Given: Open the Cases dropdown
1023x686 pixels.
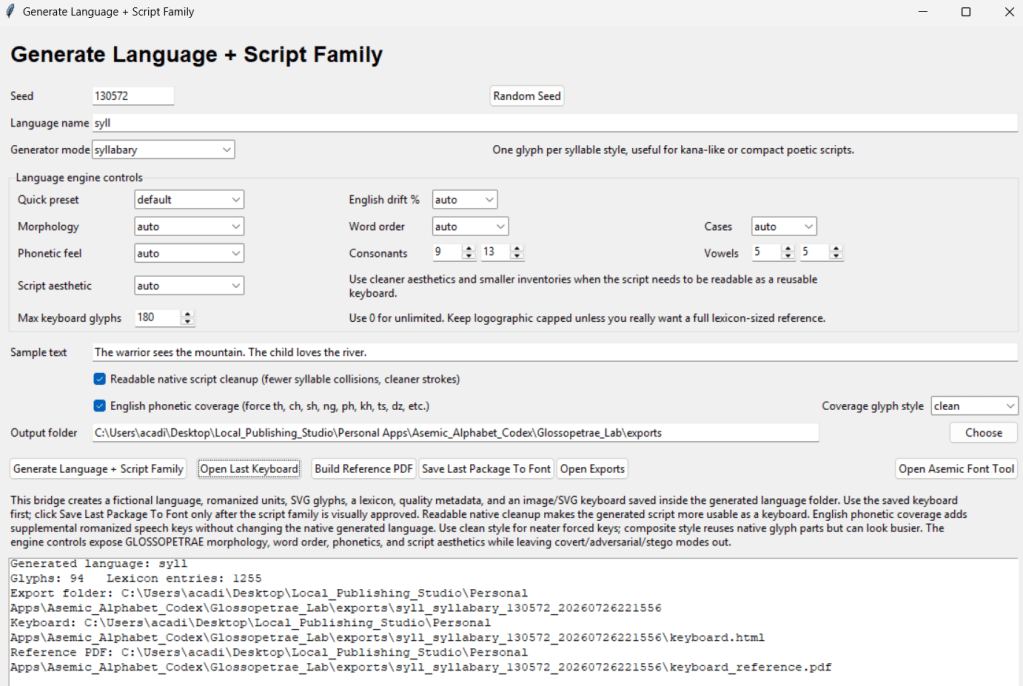Looking at the screenshot, I should [x=784, y=226].
